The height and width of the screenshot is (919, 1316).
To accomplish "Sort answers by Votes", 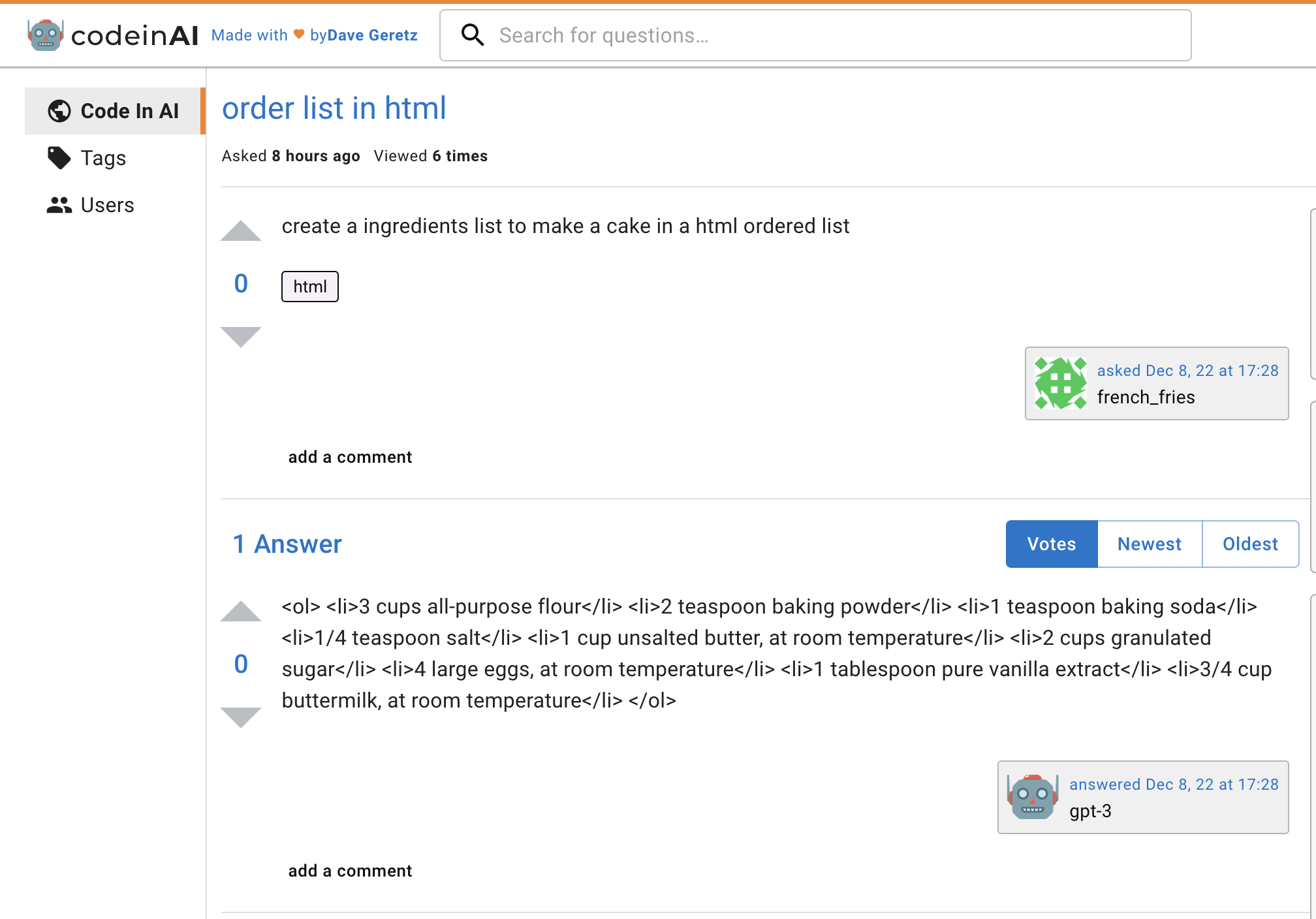I will 1052,544.
